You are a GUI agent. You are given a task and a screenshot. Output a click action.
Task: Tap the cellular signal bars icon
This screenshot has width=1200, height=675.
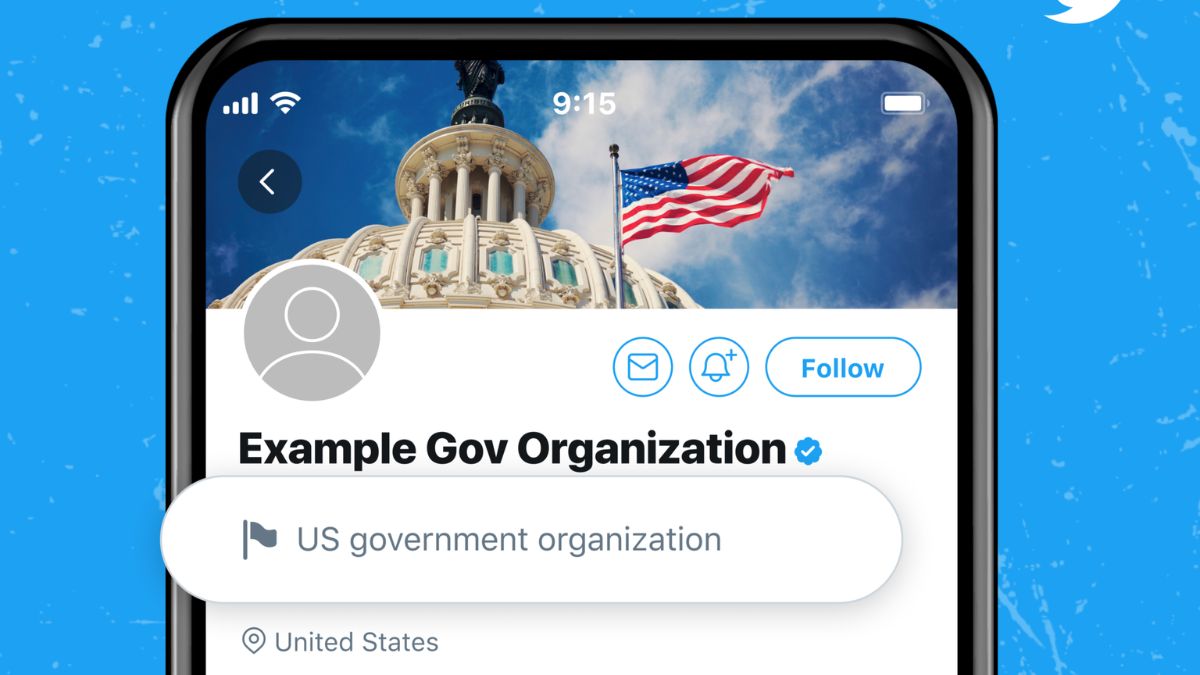(241, 104)
